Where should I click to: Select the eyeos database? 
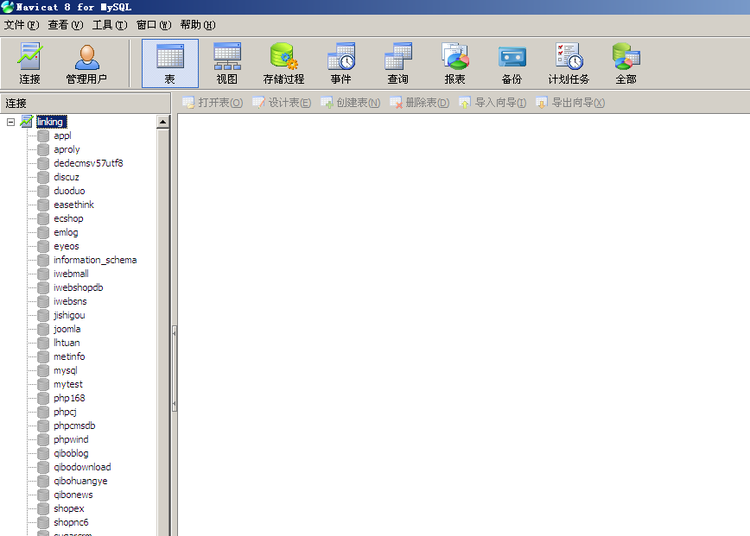[x=66, y=246]
